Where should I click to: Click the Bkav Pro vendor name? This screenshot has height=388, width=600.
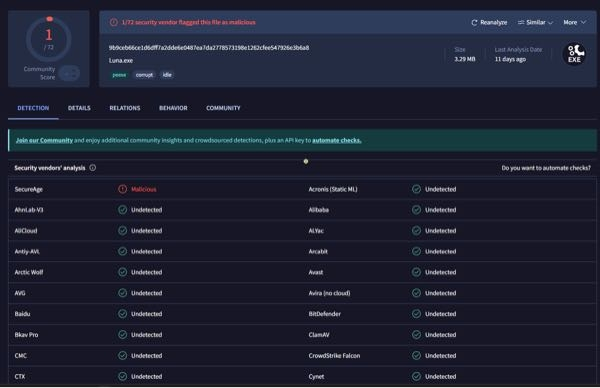(x=26, y=335)
